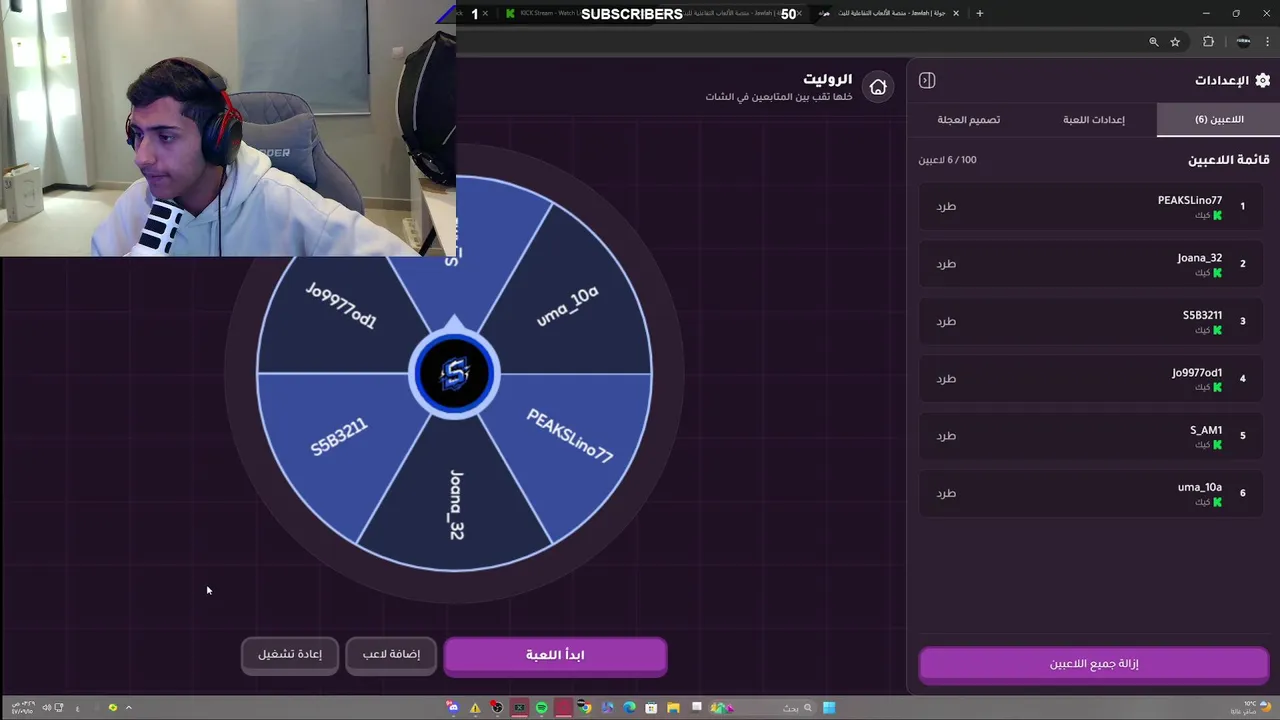Click Jo9977od1 wheel segment

(340, 306)
